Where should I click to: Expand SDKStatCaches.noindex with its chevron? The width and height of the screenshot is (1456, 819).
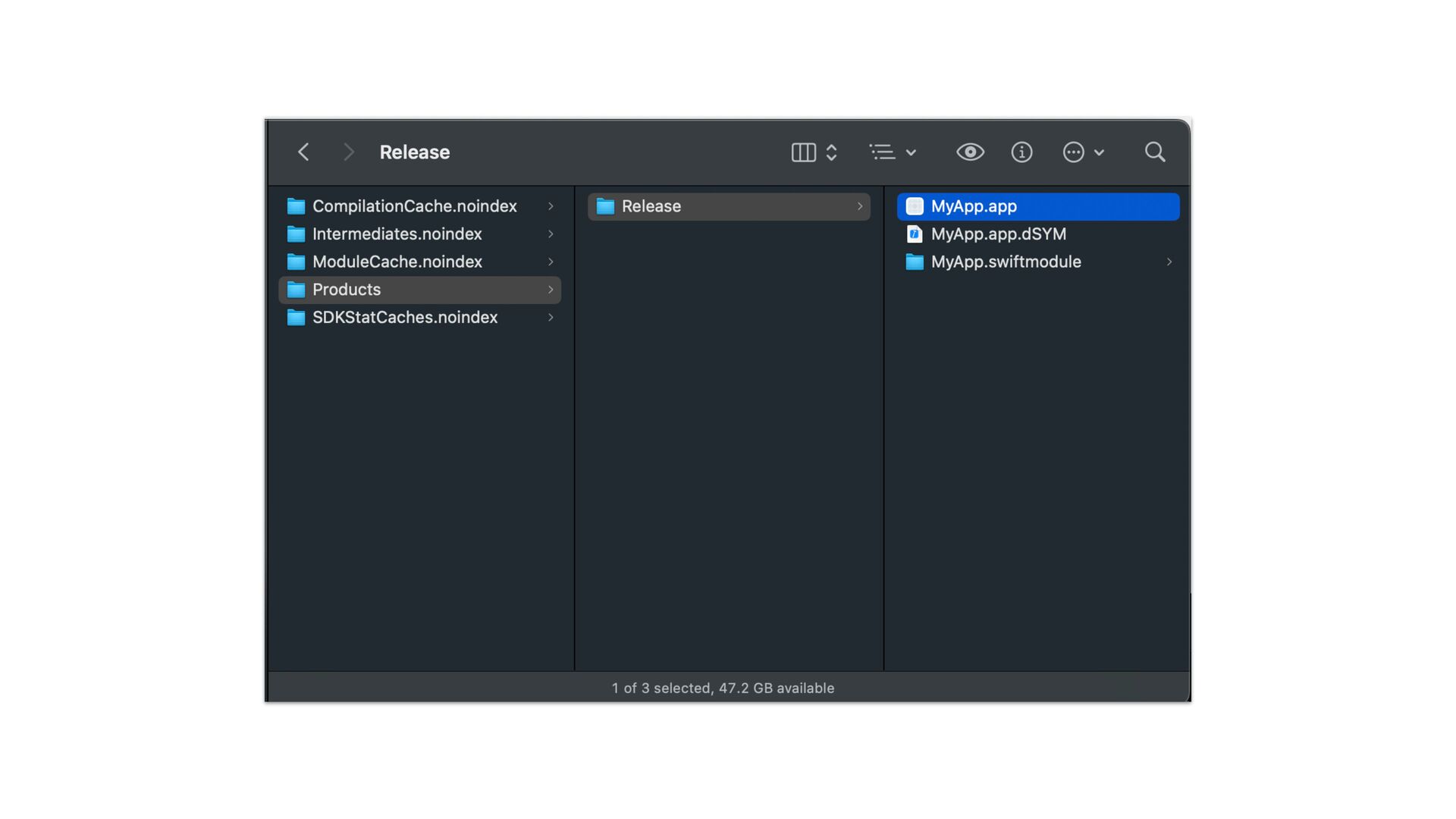point(551,318)
